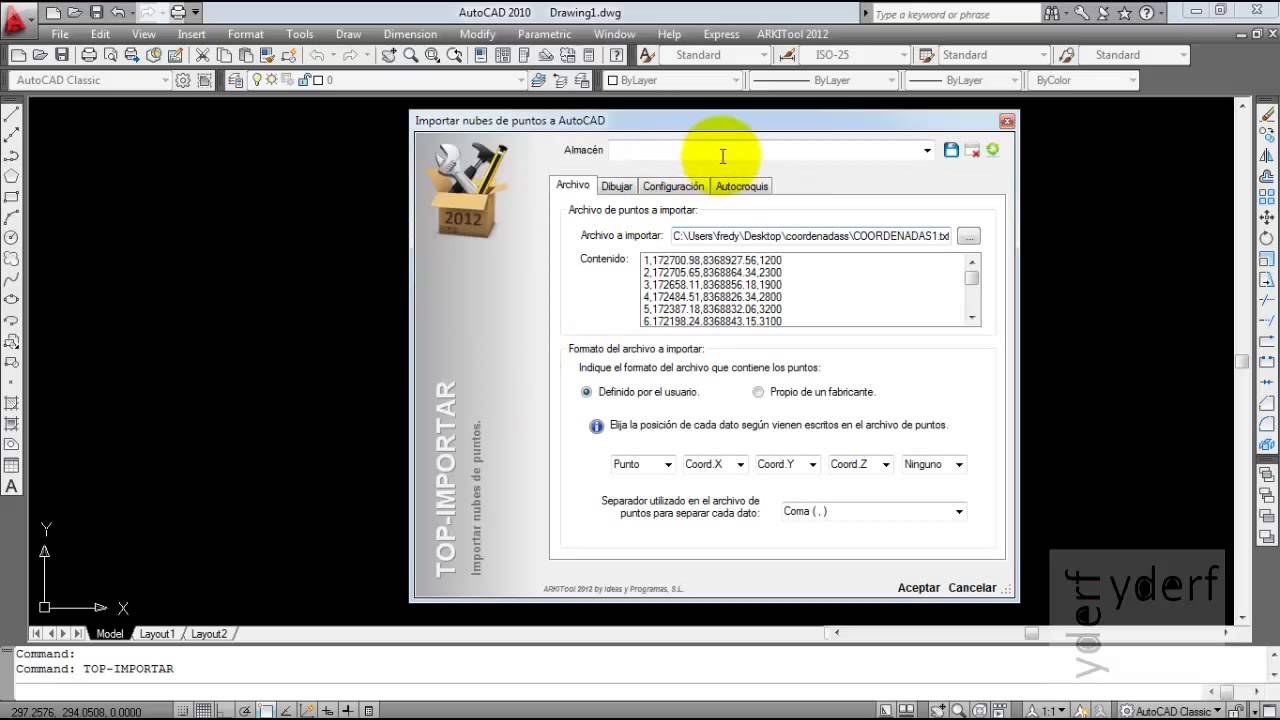Click the Archivo tab

click(x=573, y=185)
